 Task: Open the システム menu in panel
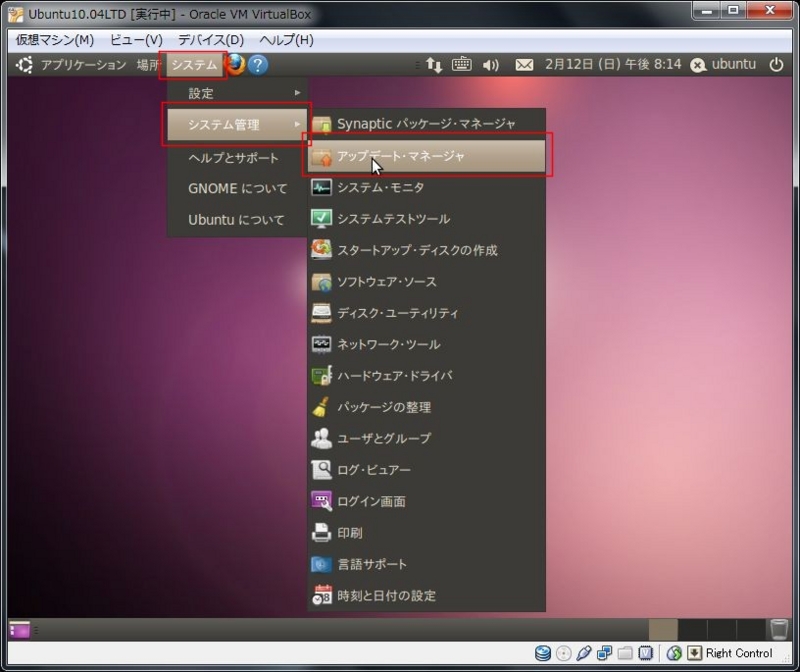pos(194,65)
